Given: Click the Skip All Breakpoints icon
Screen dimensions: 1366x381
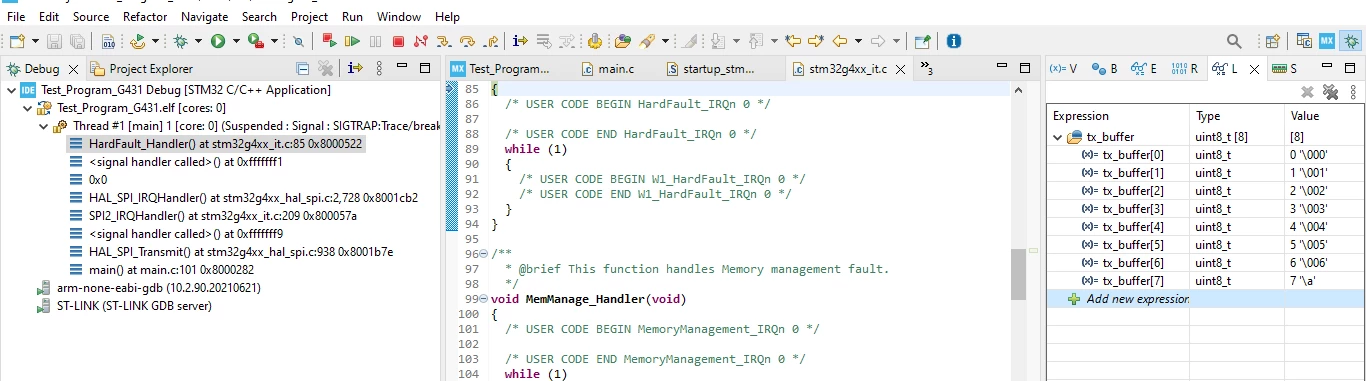Looking at the screenshot, I should click(x=298, y=41).
